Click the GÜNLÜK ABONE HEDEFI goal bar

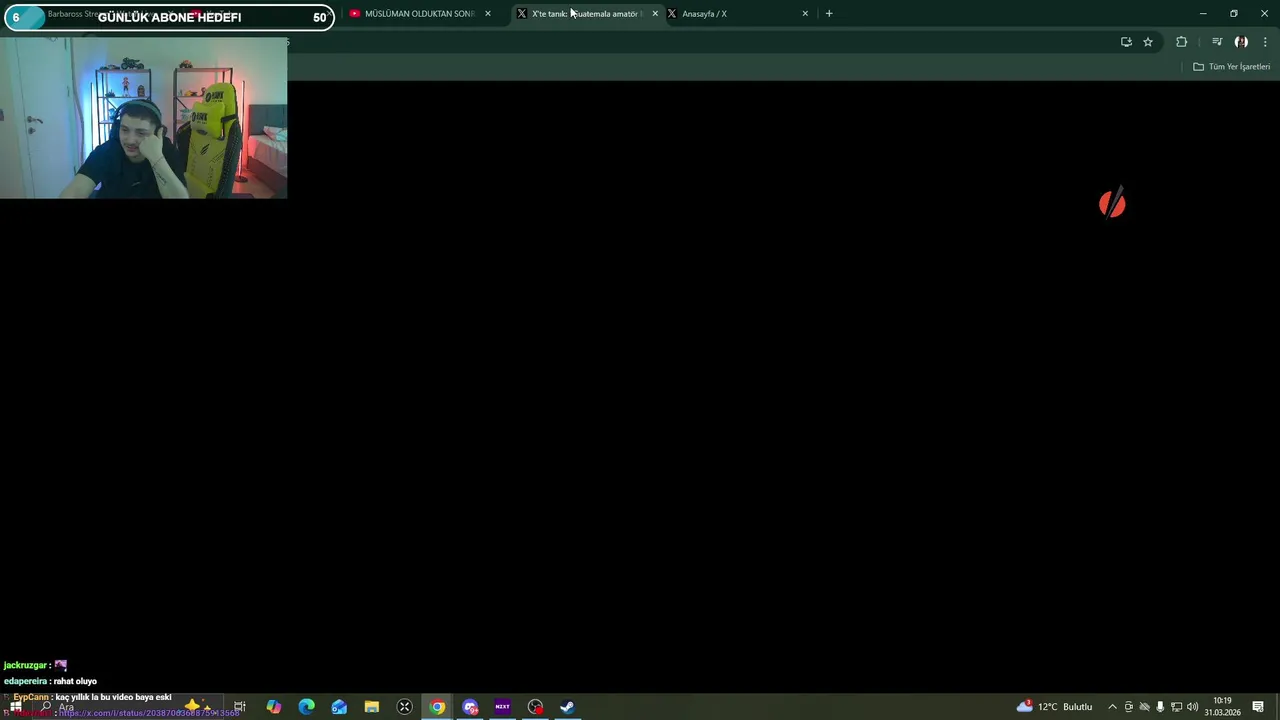point(169,17)
